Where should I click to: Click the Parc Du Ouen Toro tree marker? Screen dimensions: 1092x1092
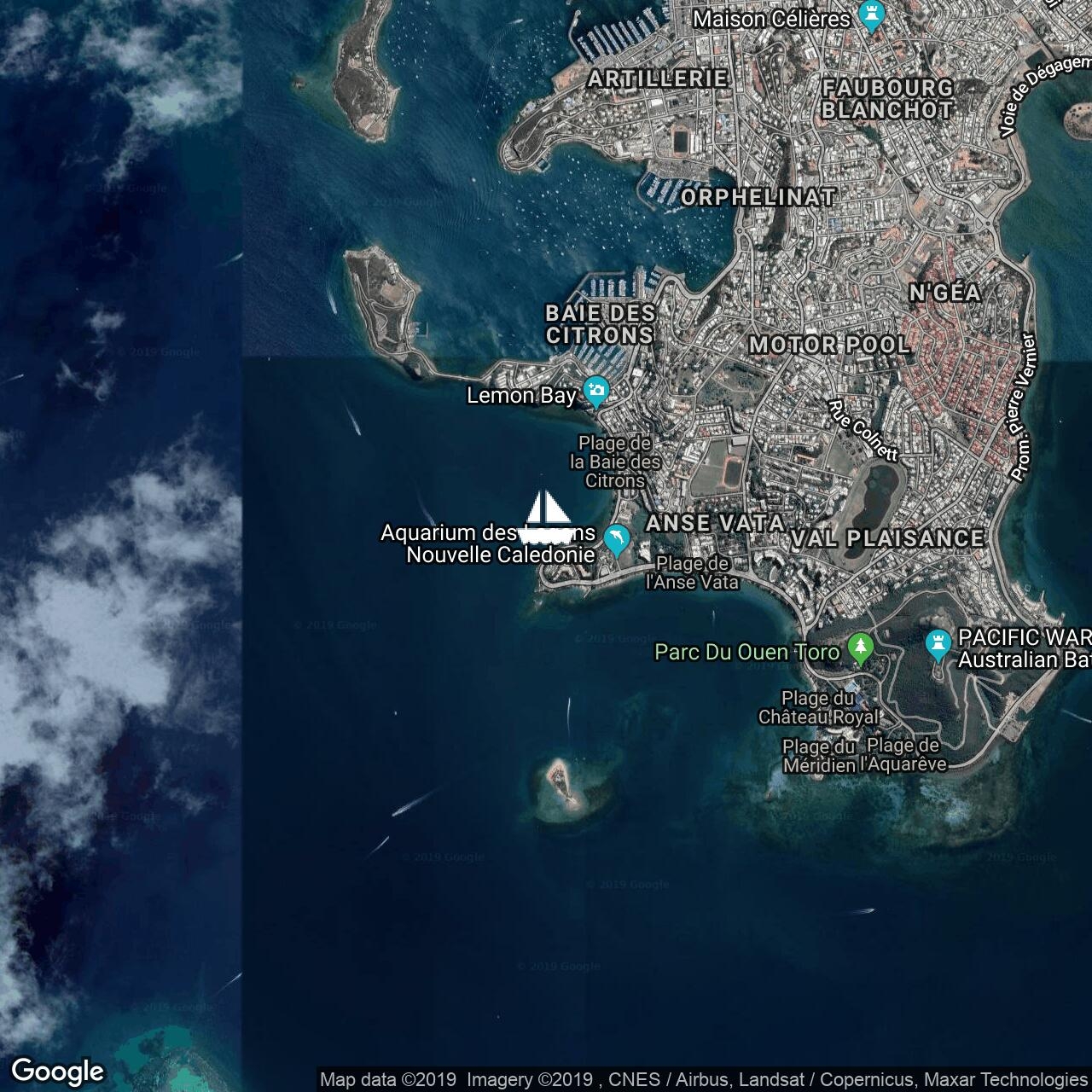861,648
